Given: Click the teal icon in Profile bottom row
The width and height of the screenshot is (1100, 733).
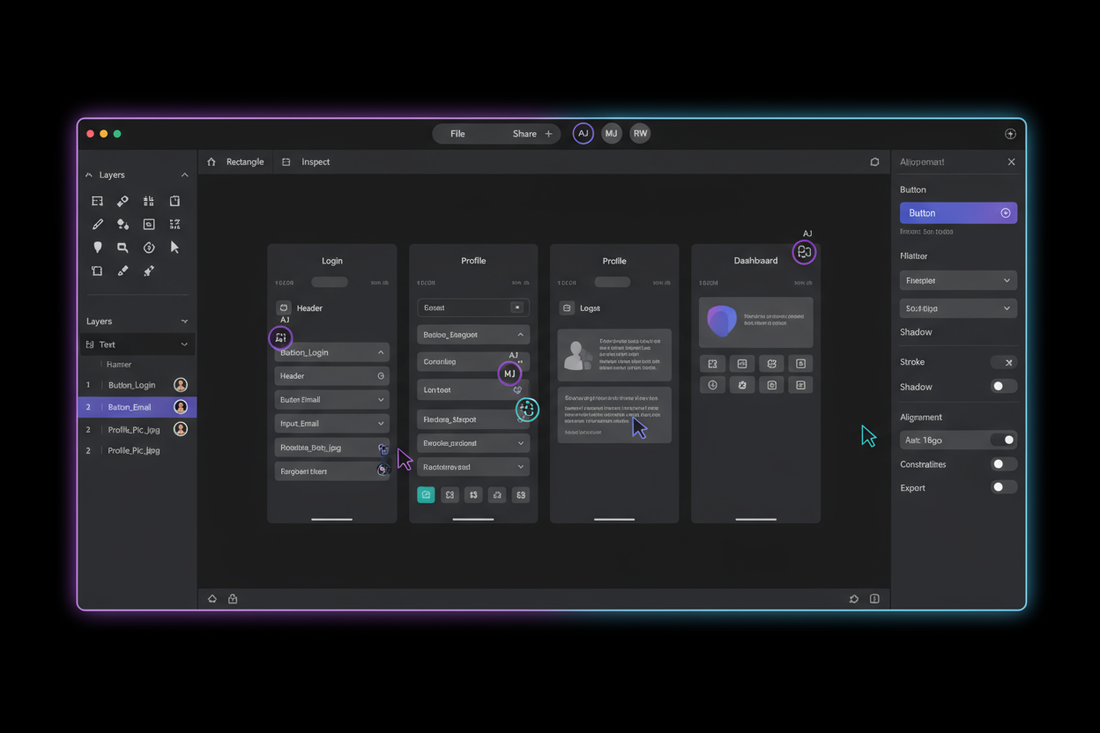Looking at the screenshot, I should pyautogui.click(x=426, y=495).
